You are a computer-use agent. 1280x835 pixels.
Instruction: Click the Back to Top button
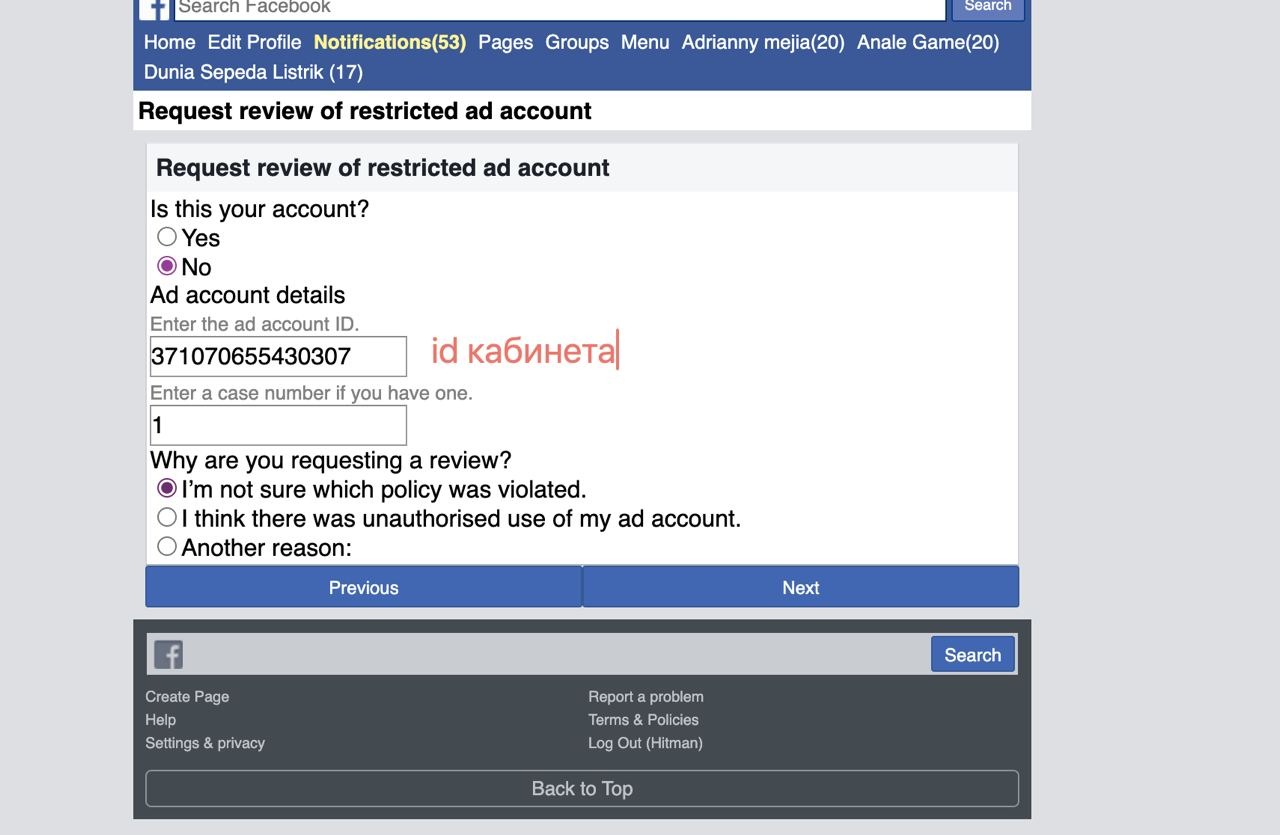[x=582, y=788]
